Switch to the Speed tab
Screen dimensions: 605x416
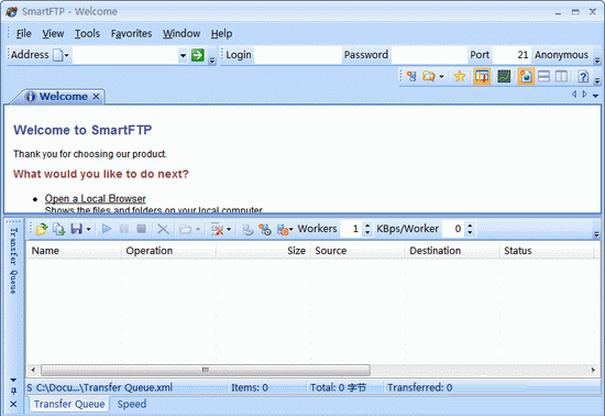click(132, 404)
